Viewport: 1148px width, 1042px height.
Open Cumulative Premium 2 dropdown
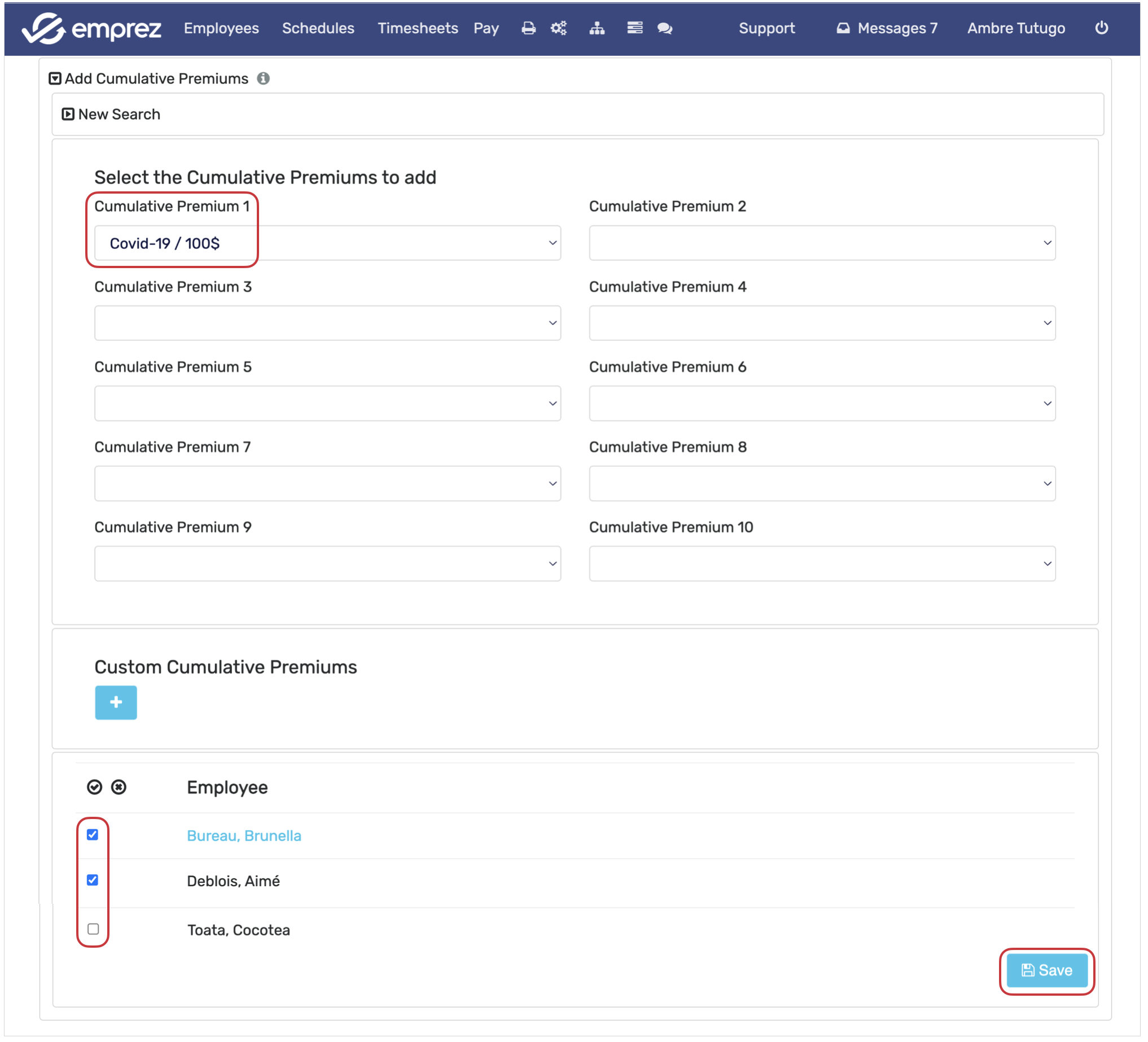point(822,243)
